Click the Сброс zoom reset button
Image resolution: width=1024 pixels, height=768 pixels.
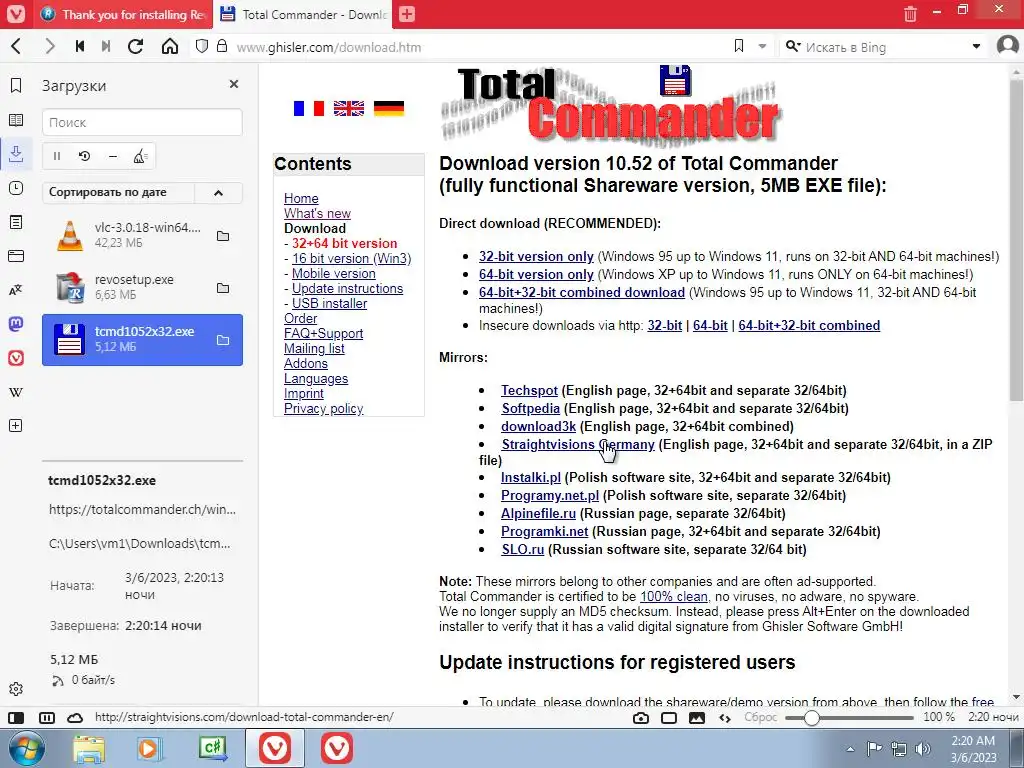pos(761,717)
